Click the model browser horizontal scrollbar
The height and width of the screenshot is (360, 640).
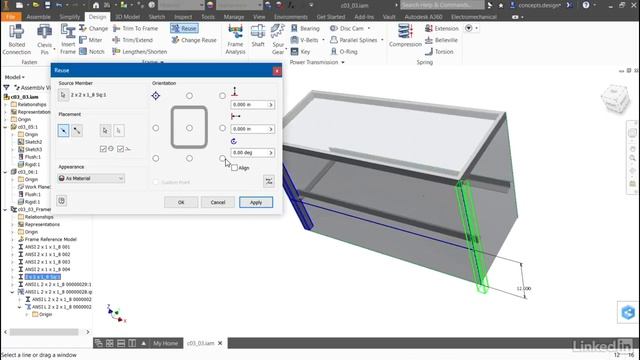(x=44, y=332)
